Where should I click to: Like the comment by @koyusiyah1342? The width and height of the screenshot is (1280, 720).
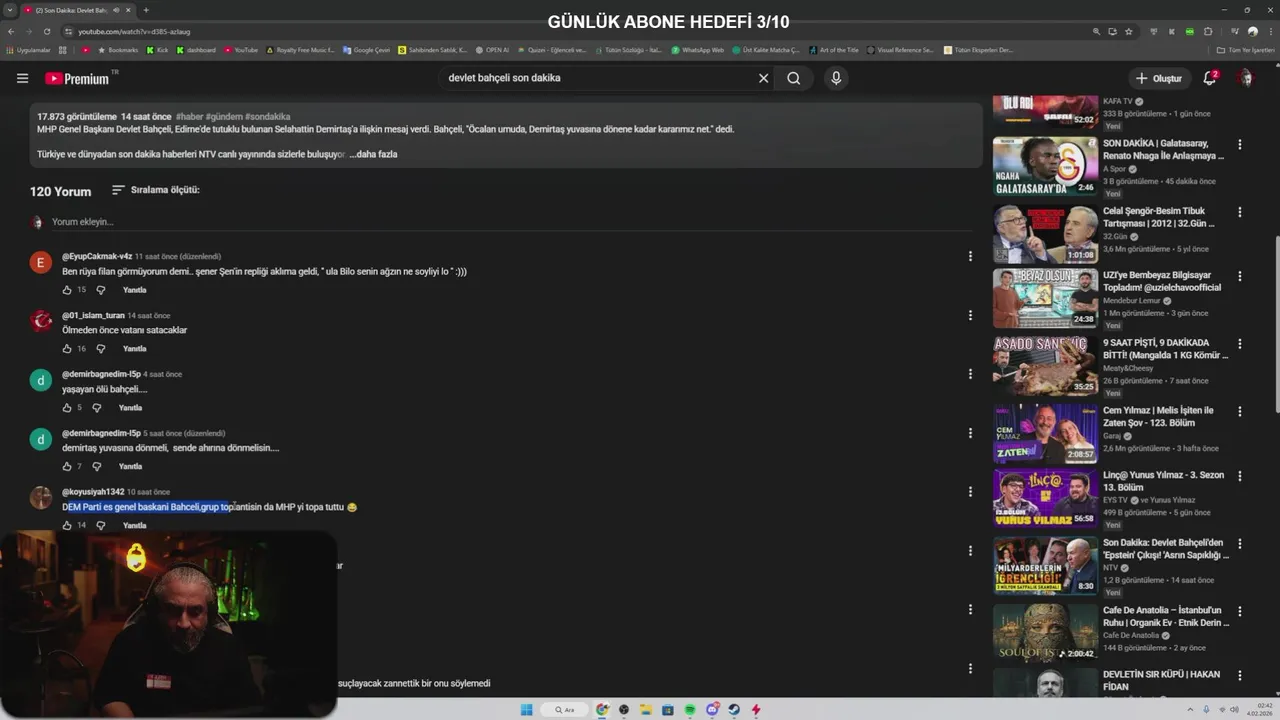point(67,525)
